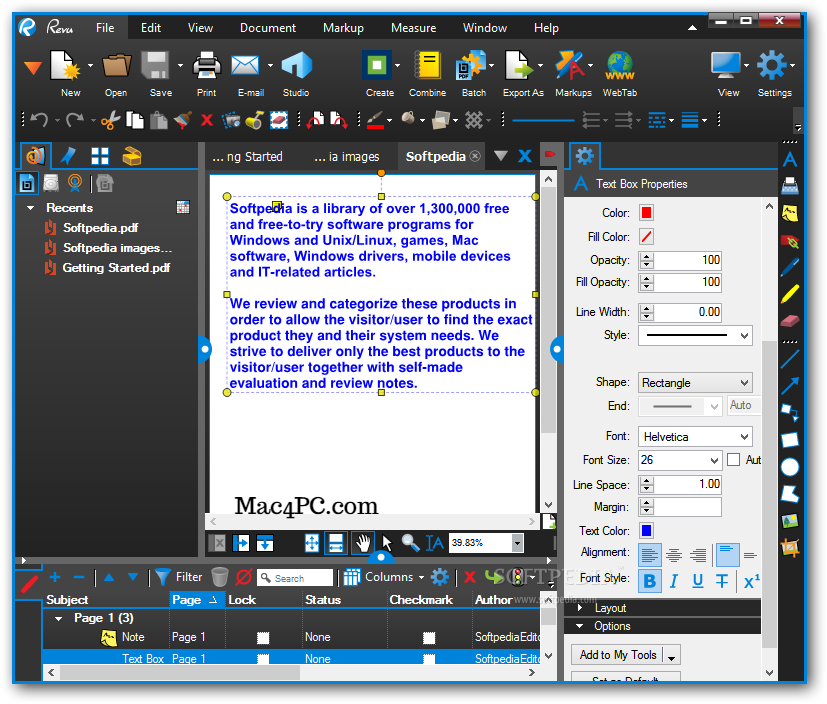Check the Auto font size checkbox
This screenshot has height=704, width=827.
coord(733,460)
